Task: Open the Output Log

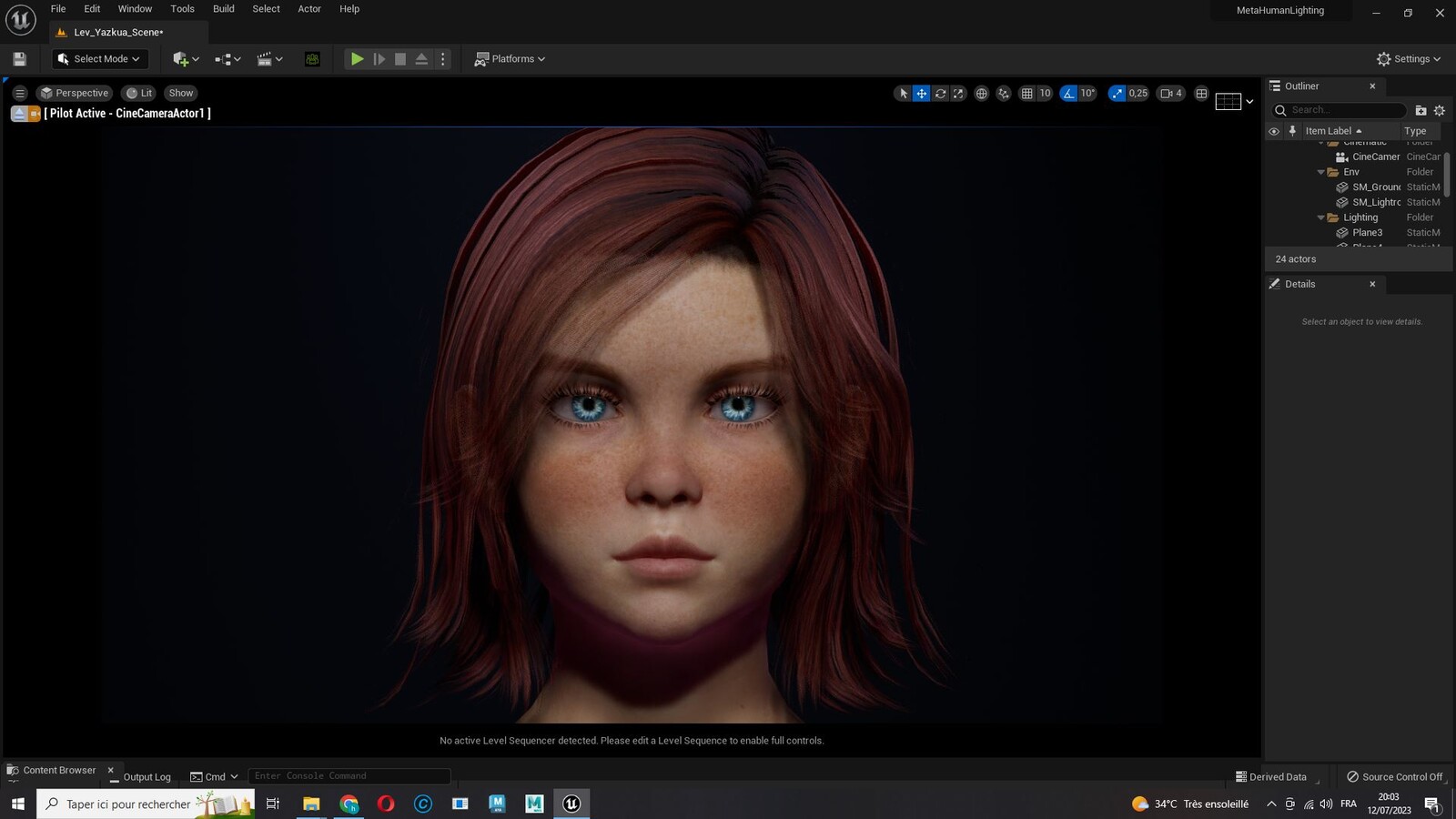Action: (140, 777)
